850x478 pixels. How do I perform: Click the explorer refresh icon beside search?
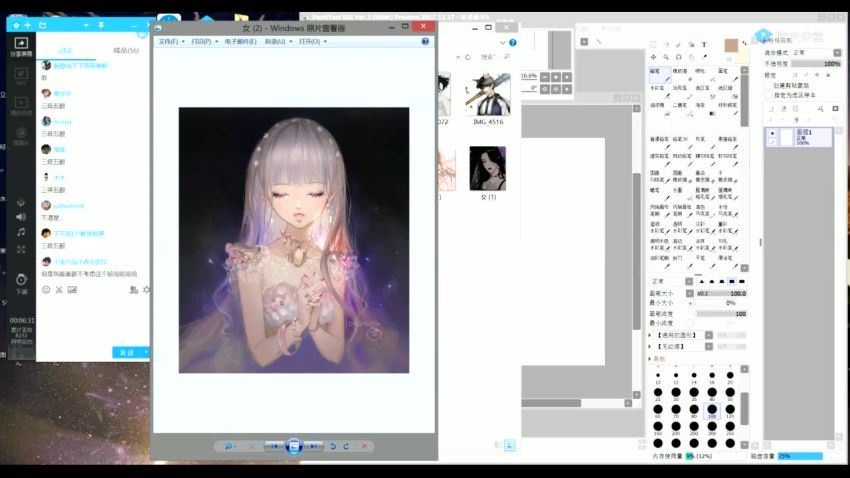click(x=468, y=57)
